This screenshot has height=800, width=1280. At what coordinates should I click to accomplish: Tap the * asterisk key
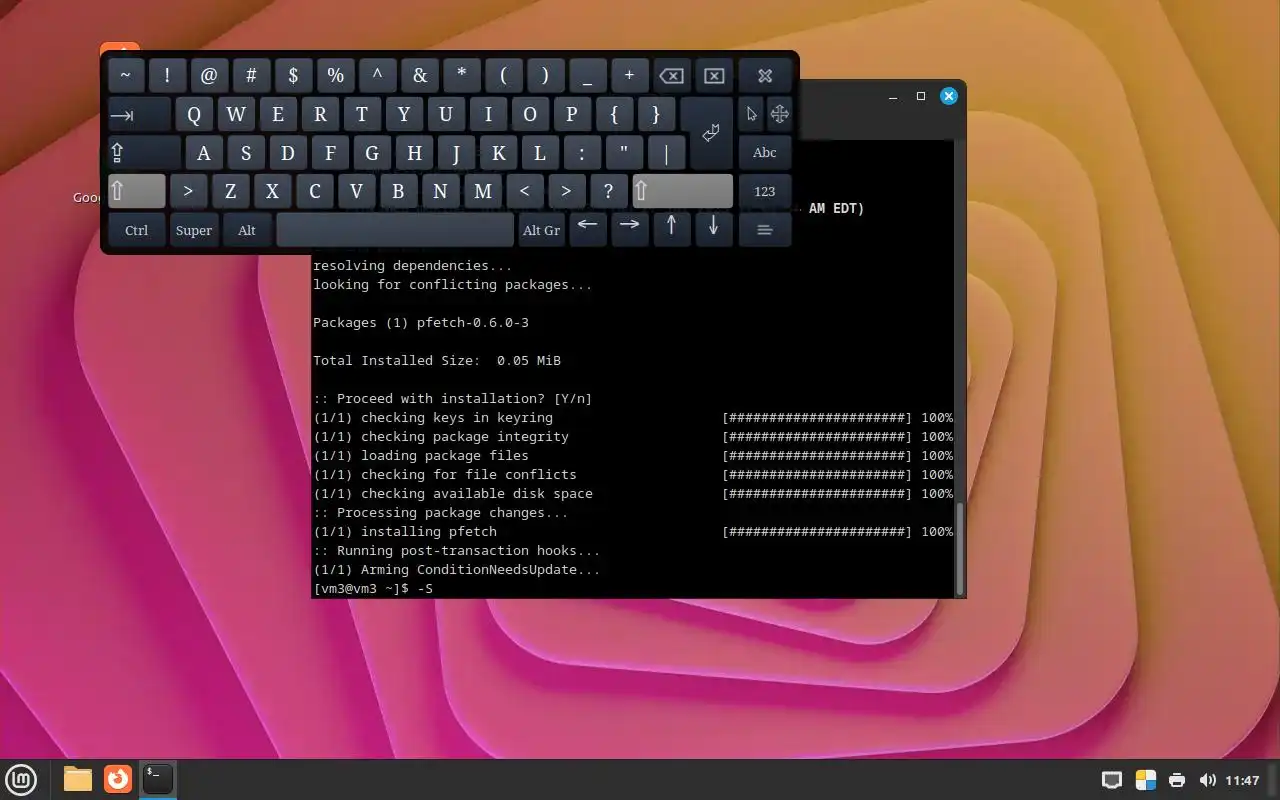tap(461, 75)
